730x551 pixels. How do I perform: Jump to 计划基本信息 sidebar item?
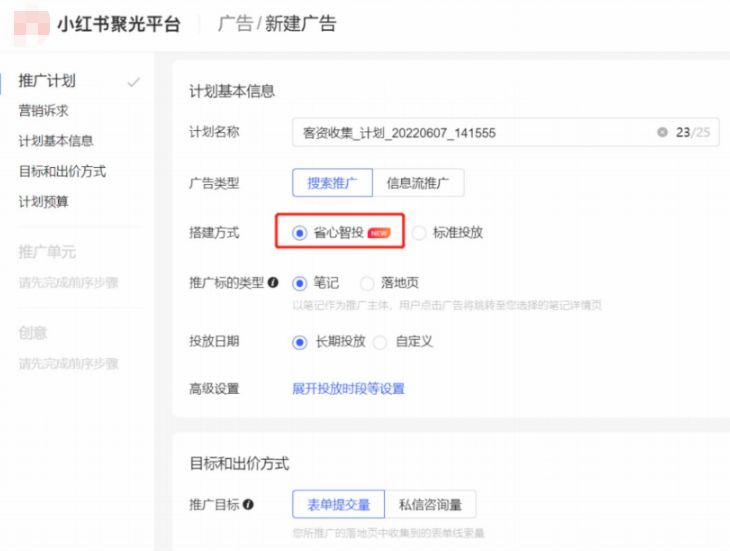[56, 141]
